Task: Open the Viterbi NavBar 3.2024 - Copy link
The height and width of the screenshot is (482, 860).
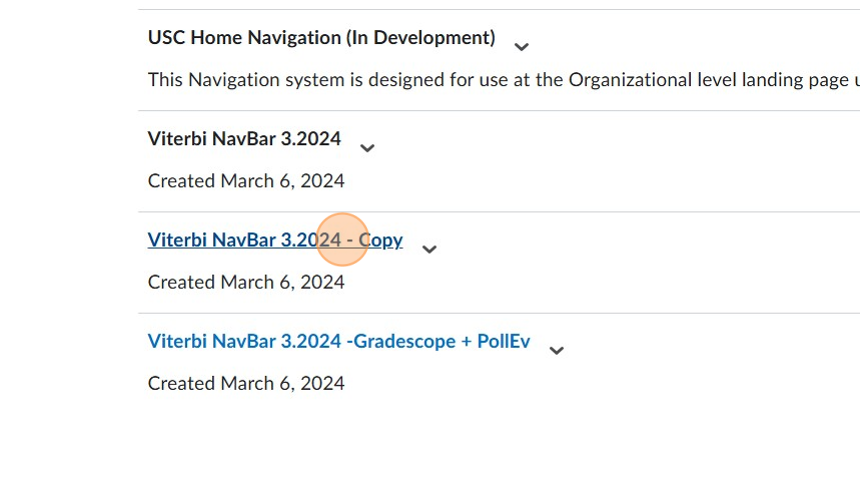Action: coord(274,240)
